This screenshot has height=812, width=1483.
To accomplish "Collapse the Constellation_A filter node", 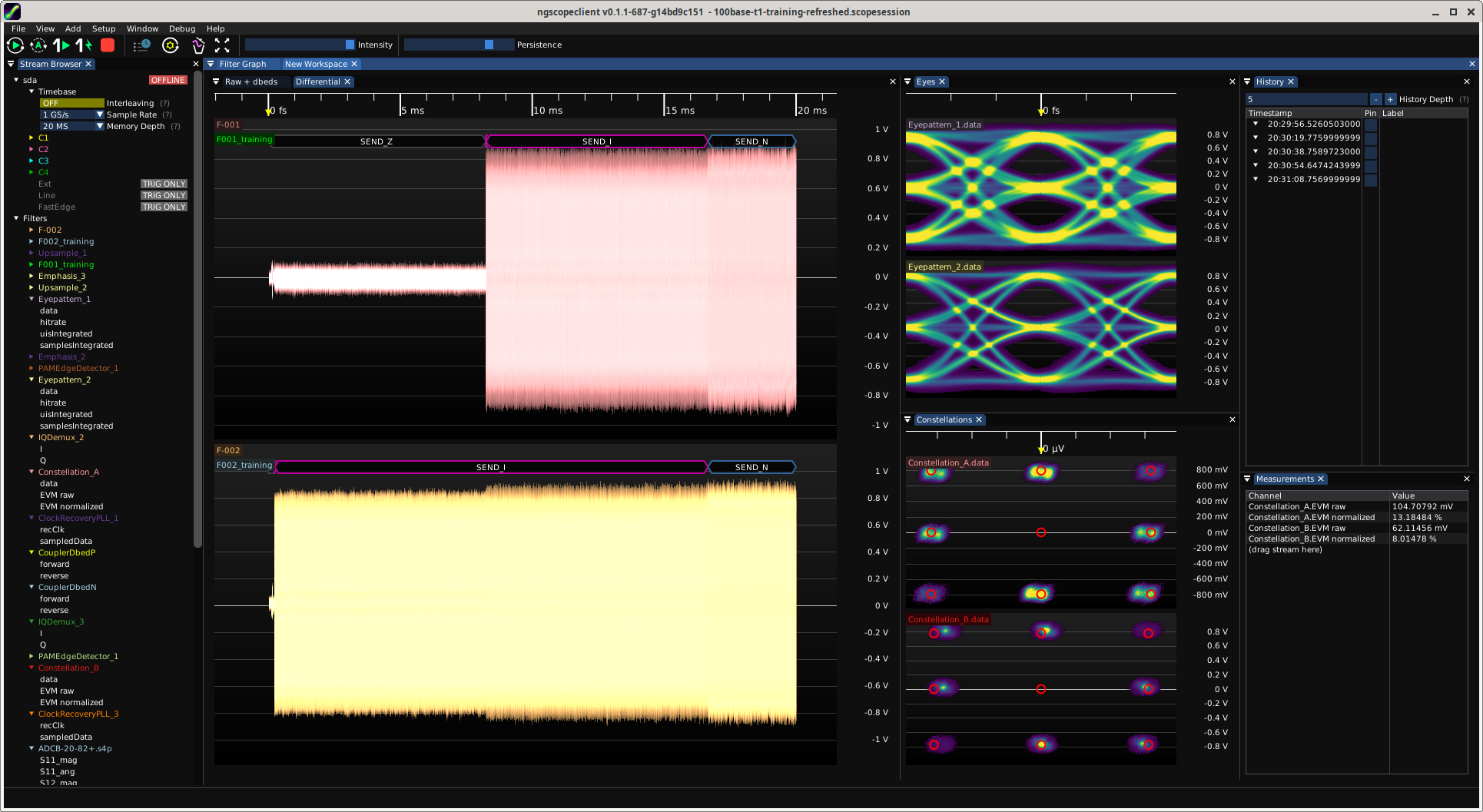I will [x=32, y=472].
